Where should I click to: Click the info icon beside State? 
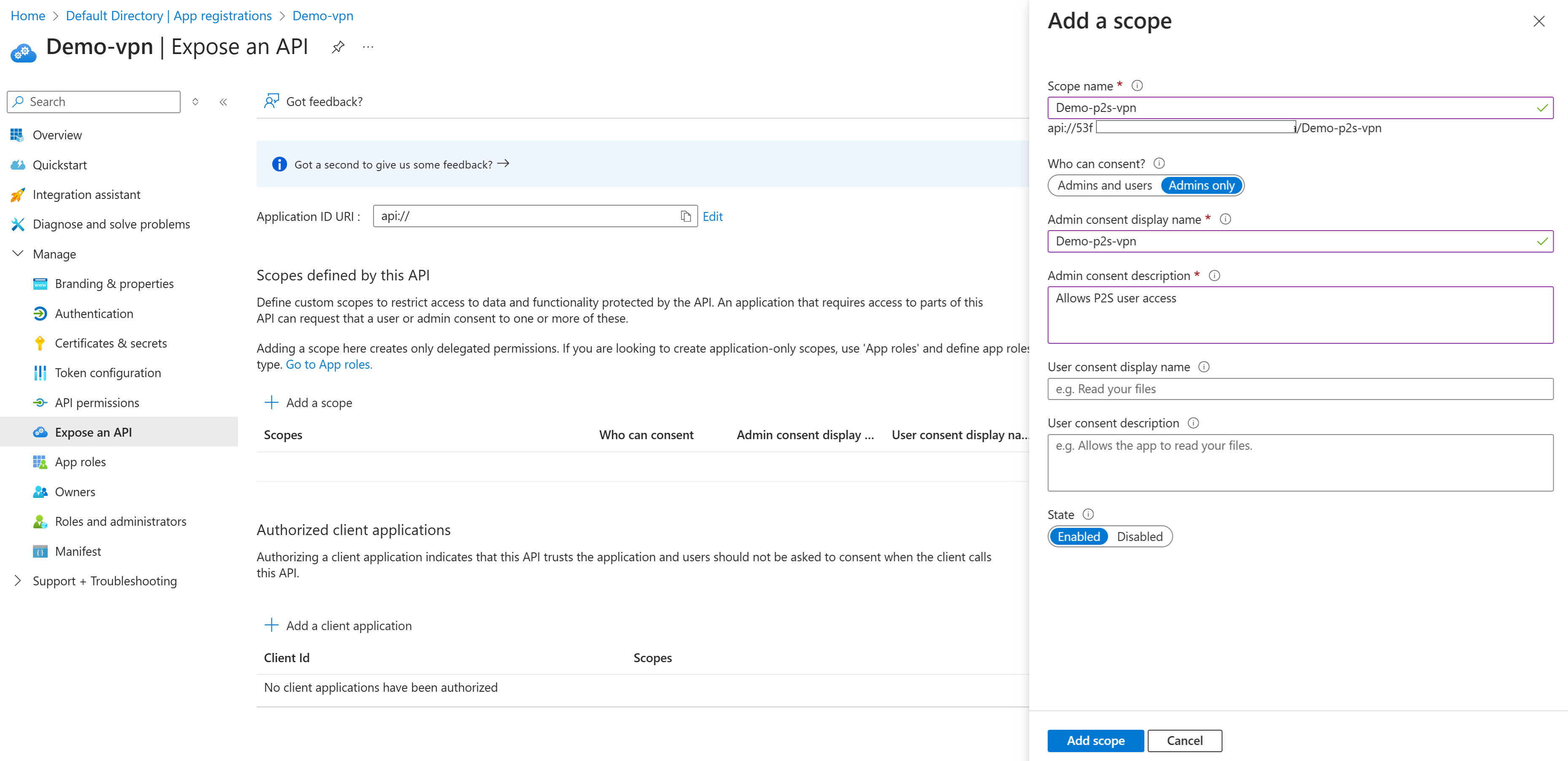click(x=1088, y=514)
